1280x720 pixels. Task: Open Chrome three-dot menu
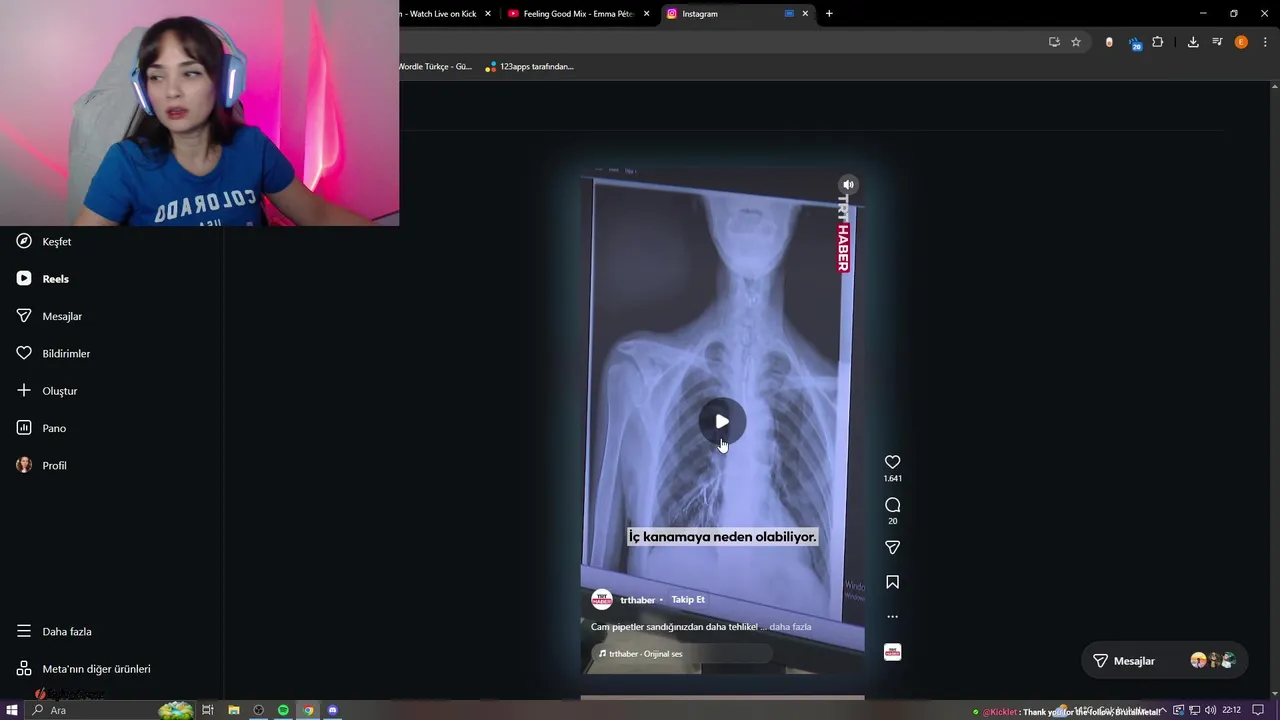1266,42
